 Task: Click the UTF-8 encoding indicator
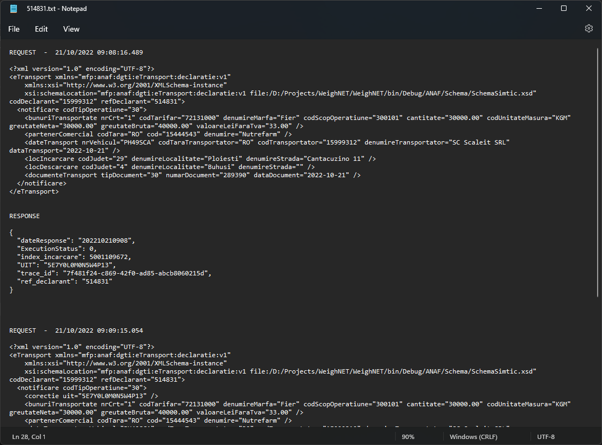pyautogui.click(x=546, y=437)
